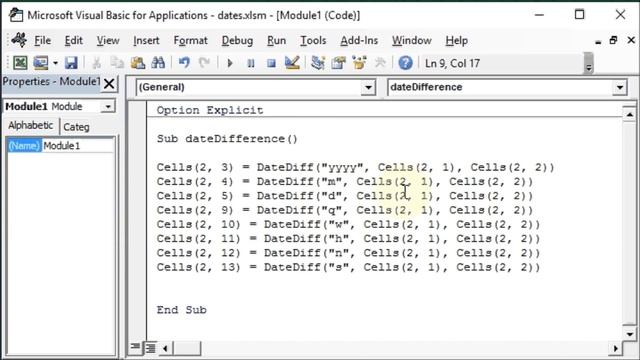Maximize the VBA application window
Viewport: 640px width, 360px height.
(x=579, y=15)
